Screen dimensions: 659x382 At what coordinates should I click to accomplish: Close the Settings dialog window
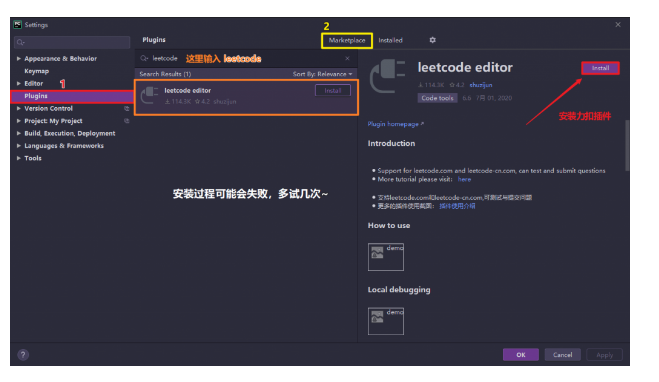pos(618,25)
